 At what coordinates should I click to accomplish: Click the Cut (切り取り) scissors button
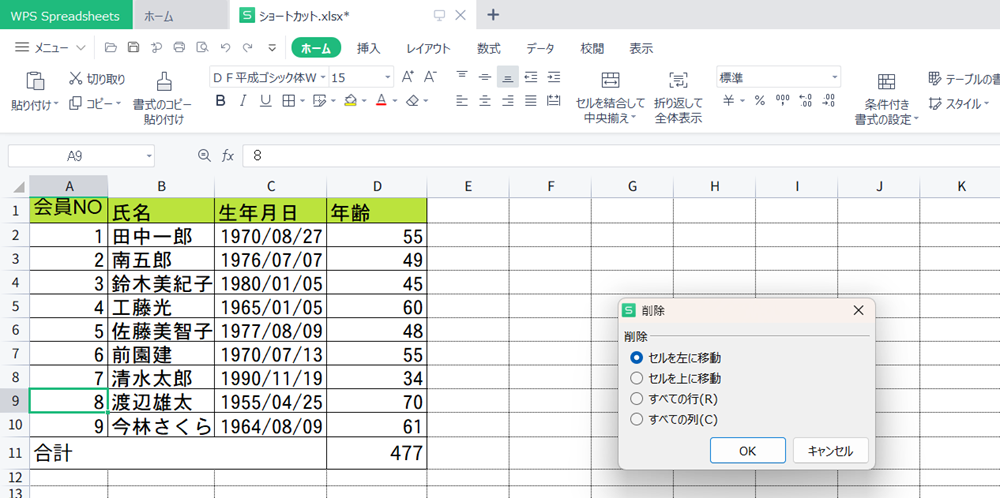pyautogui.click(x=98, y=79)
